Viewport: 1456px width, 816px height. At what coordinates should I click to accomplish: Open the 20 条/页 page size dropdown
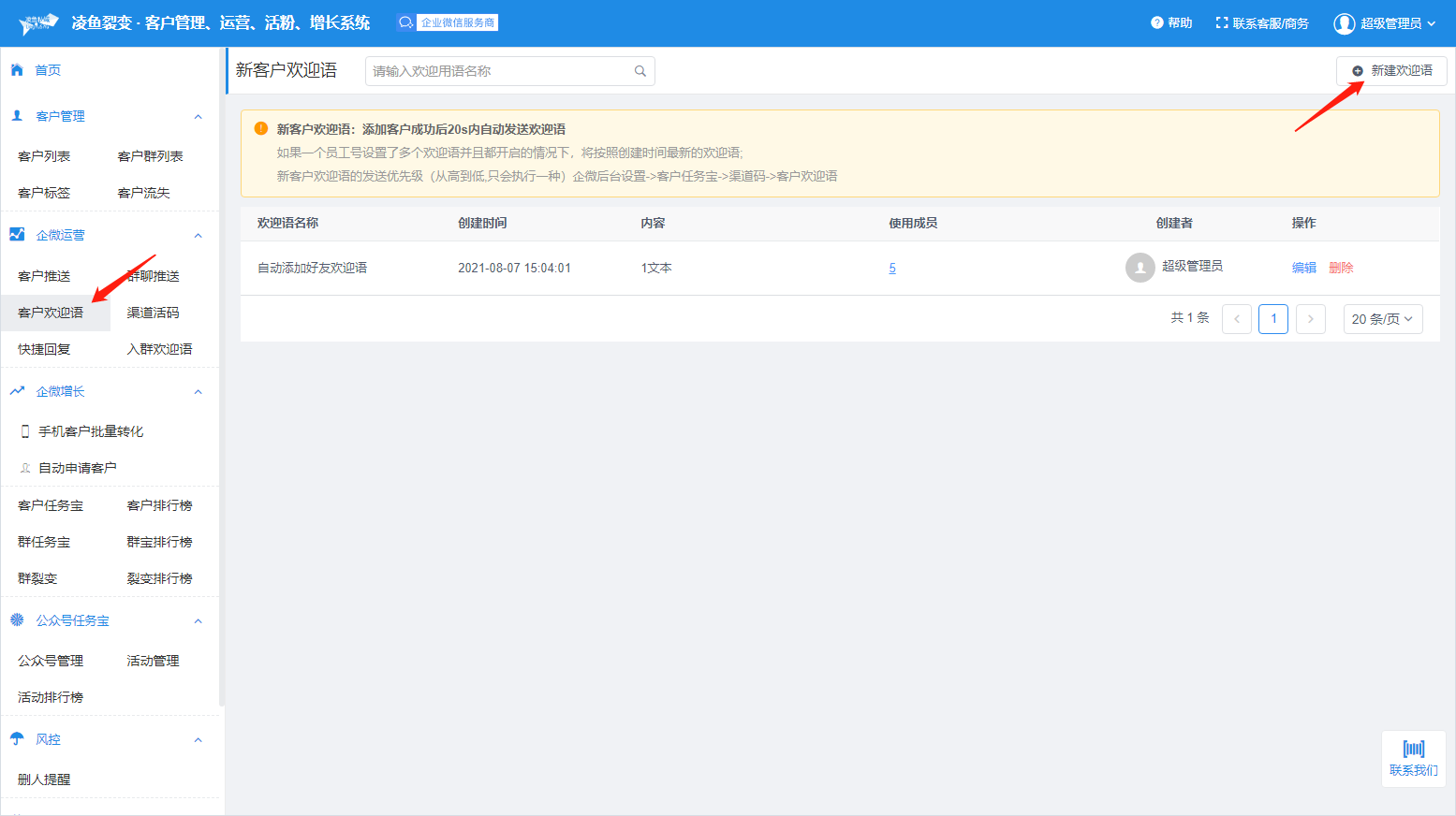(1382, 319)
